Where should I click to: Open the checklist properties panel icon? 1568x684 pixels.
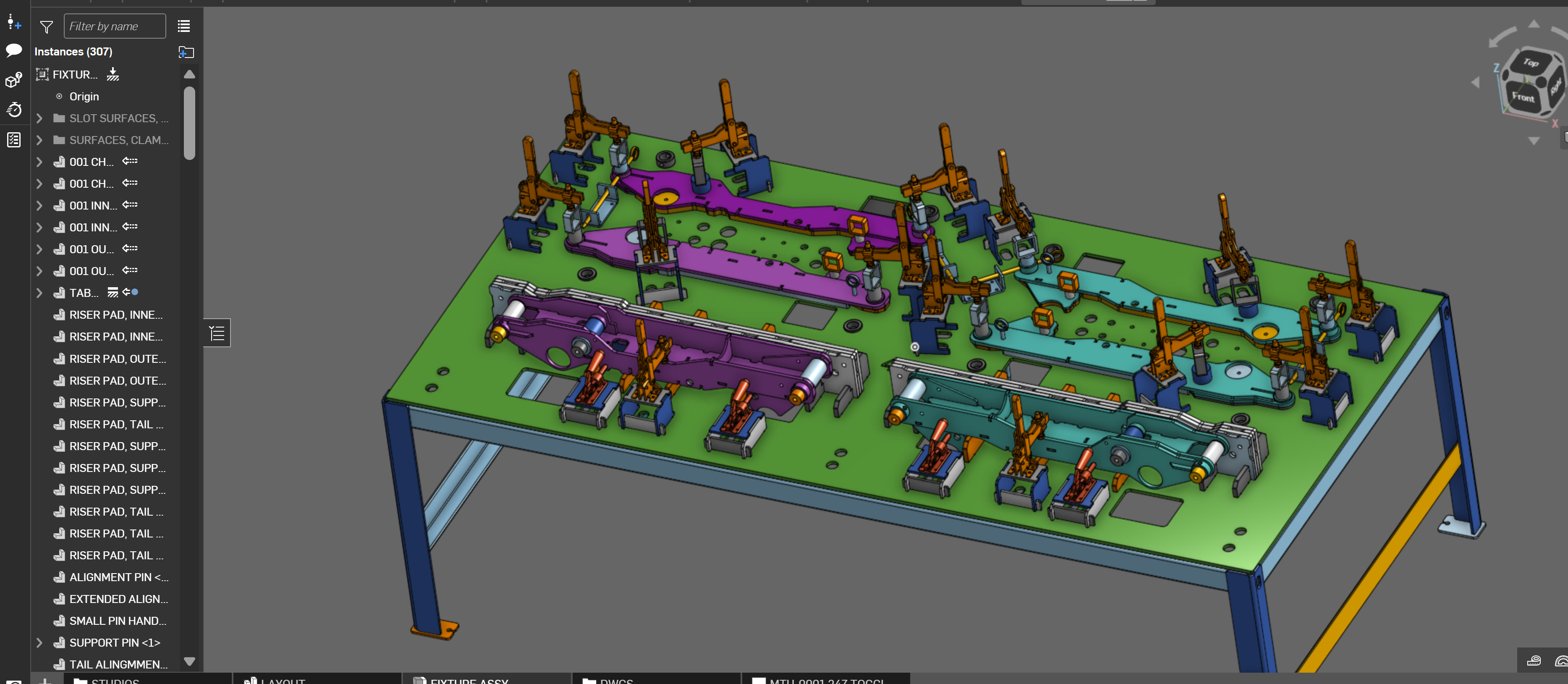pos(13,139)
